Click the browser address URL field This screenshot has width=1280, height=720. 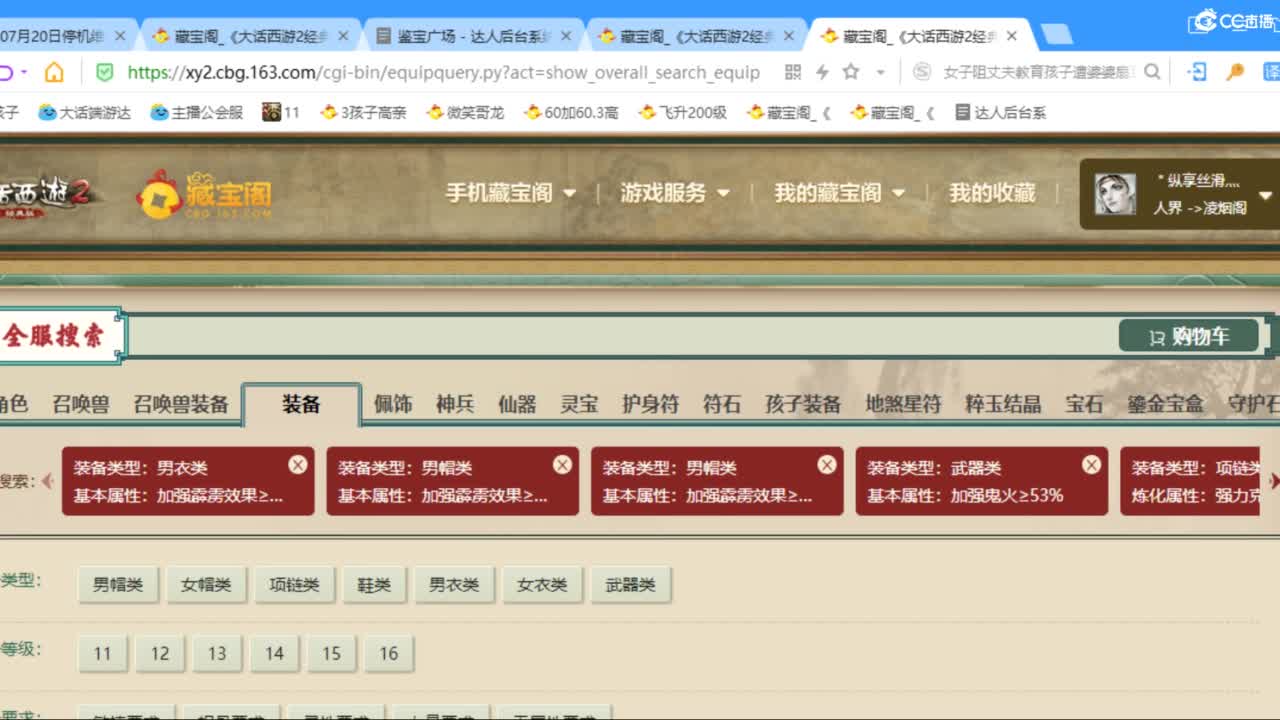[x=445, y=72]
